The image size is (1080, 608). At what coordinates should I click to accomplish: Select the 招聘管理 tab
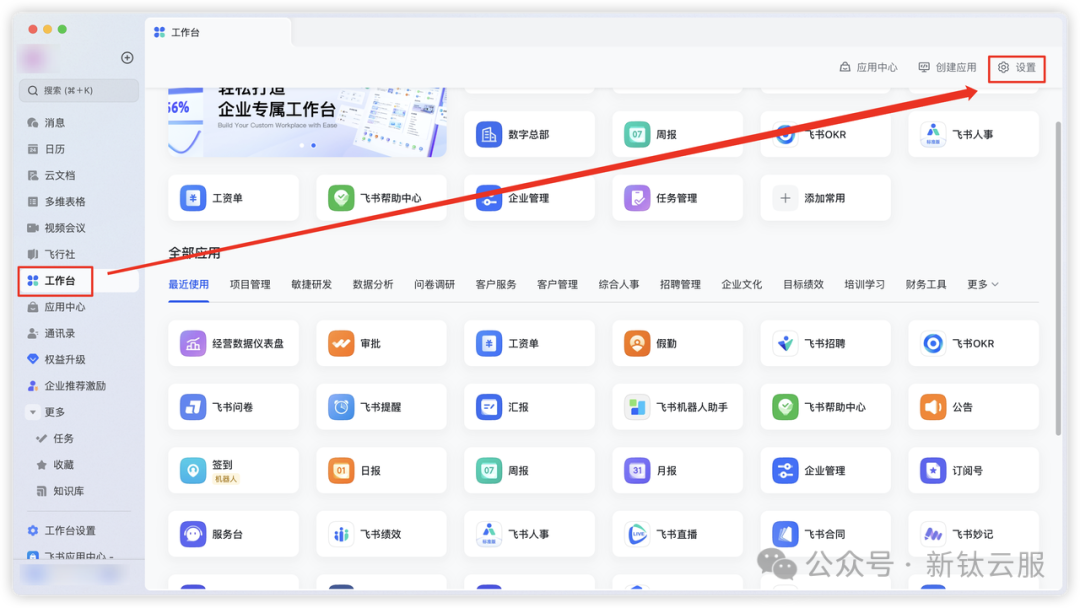click(x=681, y=284)
